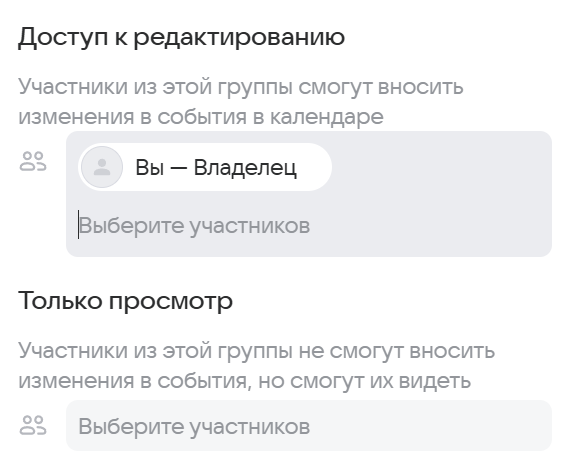This screenshot has height=473, width=572.
Task: Click the editing-group description about changing calendar events
Action: 241,101
